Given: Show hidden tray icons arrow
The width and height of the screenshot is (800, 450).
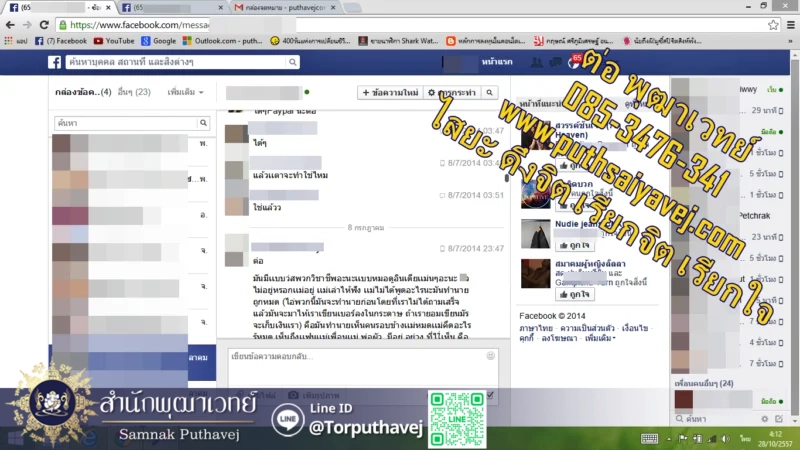Looking at the screenshot, I should click(668, 438).
